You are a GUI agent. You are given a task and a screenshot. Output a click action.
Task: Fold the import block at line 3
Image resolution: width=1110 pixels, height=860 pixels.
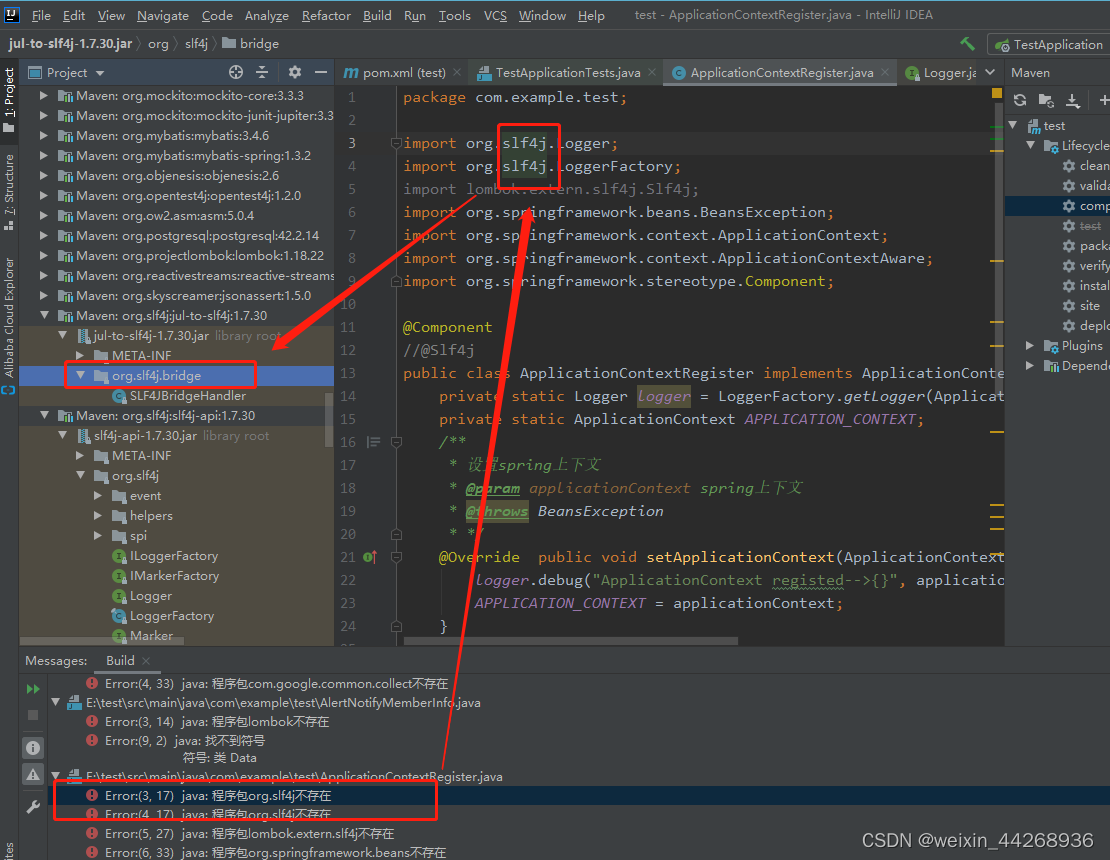coord(396,143)
